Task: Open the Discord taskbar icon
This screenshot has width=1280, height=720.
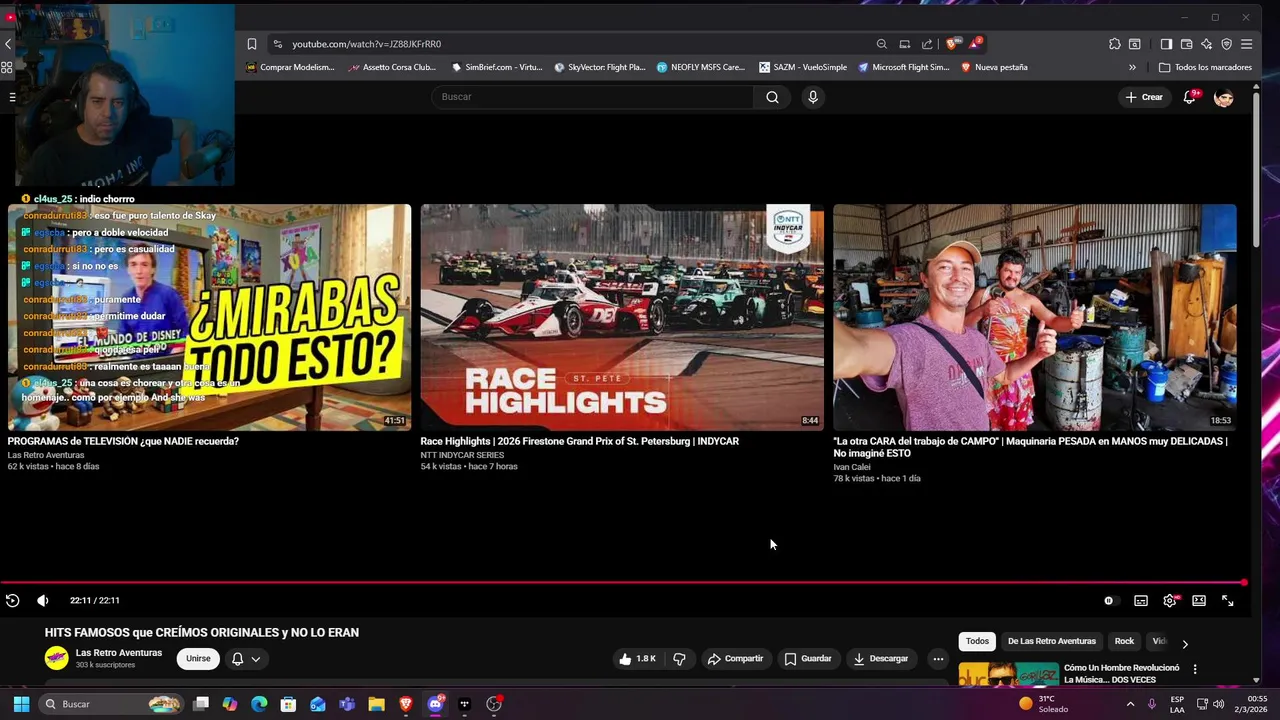Action: 435,704
